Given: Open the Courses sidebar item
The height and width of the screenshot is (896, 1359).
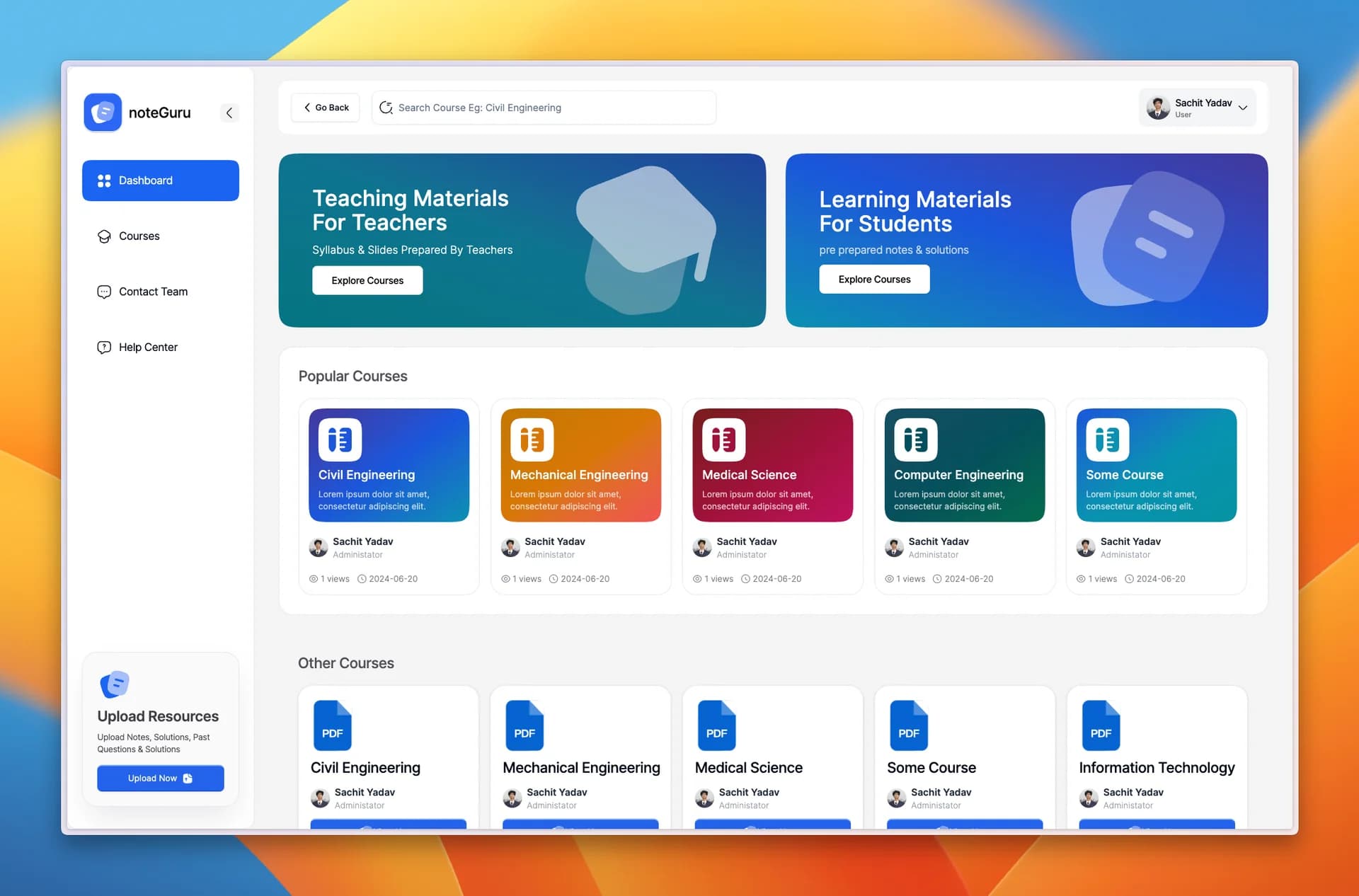Looking at the screenshot, I should pos(139,236).
